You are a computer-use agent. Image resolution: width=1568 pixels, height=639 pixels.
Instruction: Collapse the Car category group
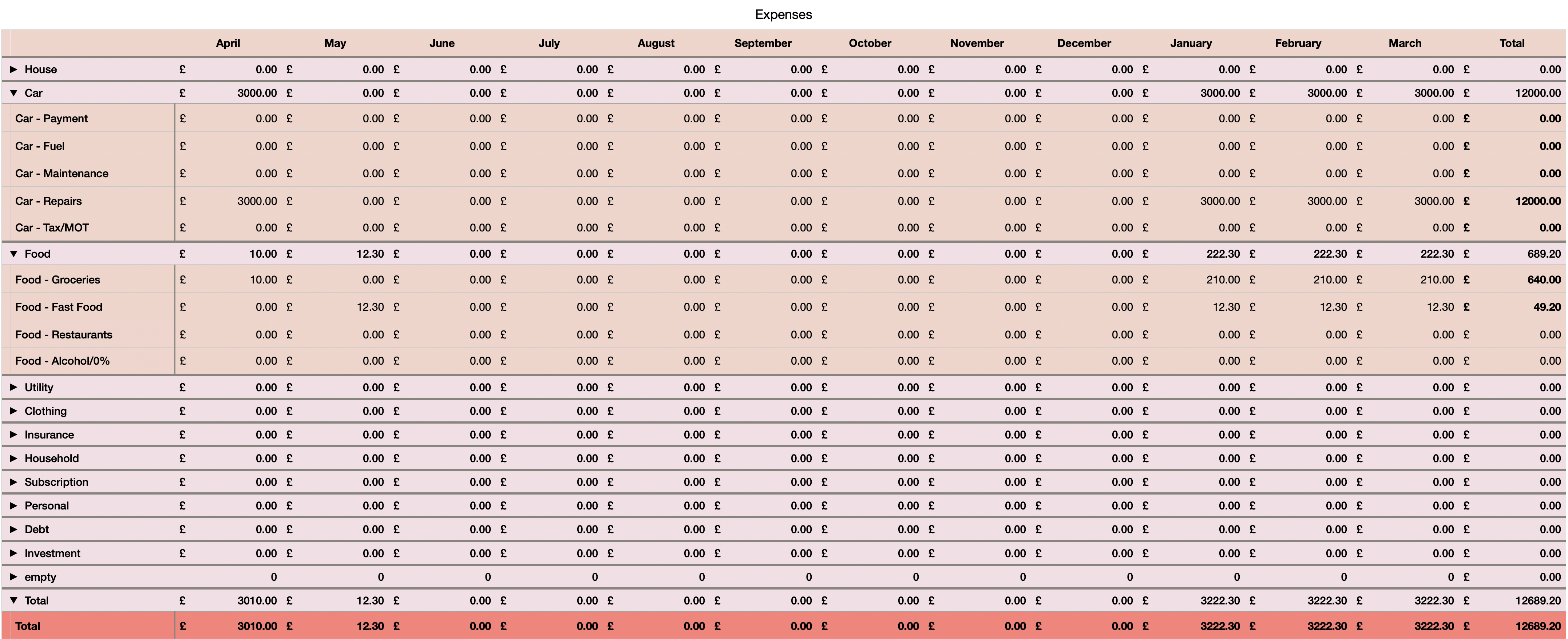click(13, 93)
